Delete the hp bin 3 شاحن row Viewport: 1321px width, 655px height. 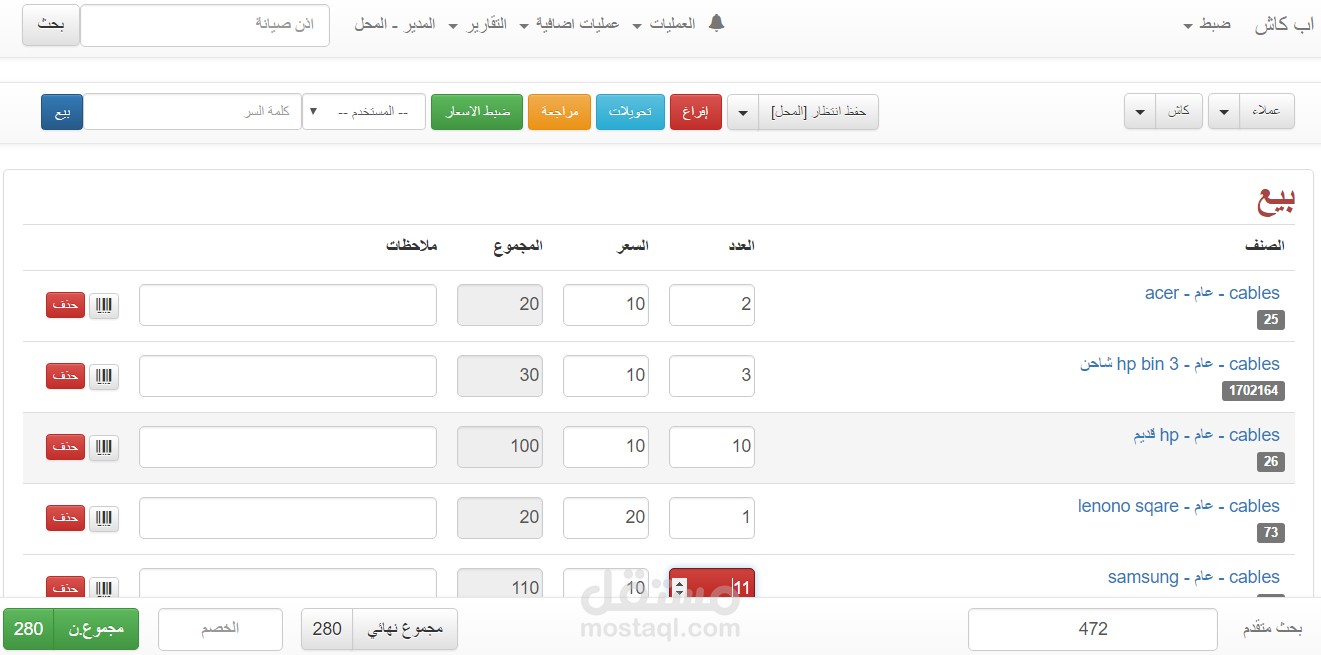pos(66,376)
